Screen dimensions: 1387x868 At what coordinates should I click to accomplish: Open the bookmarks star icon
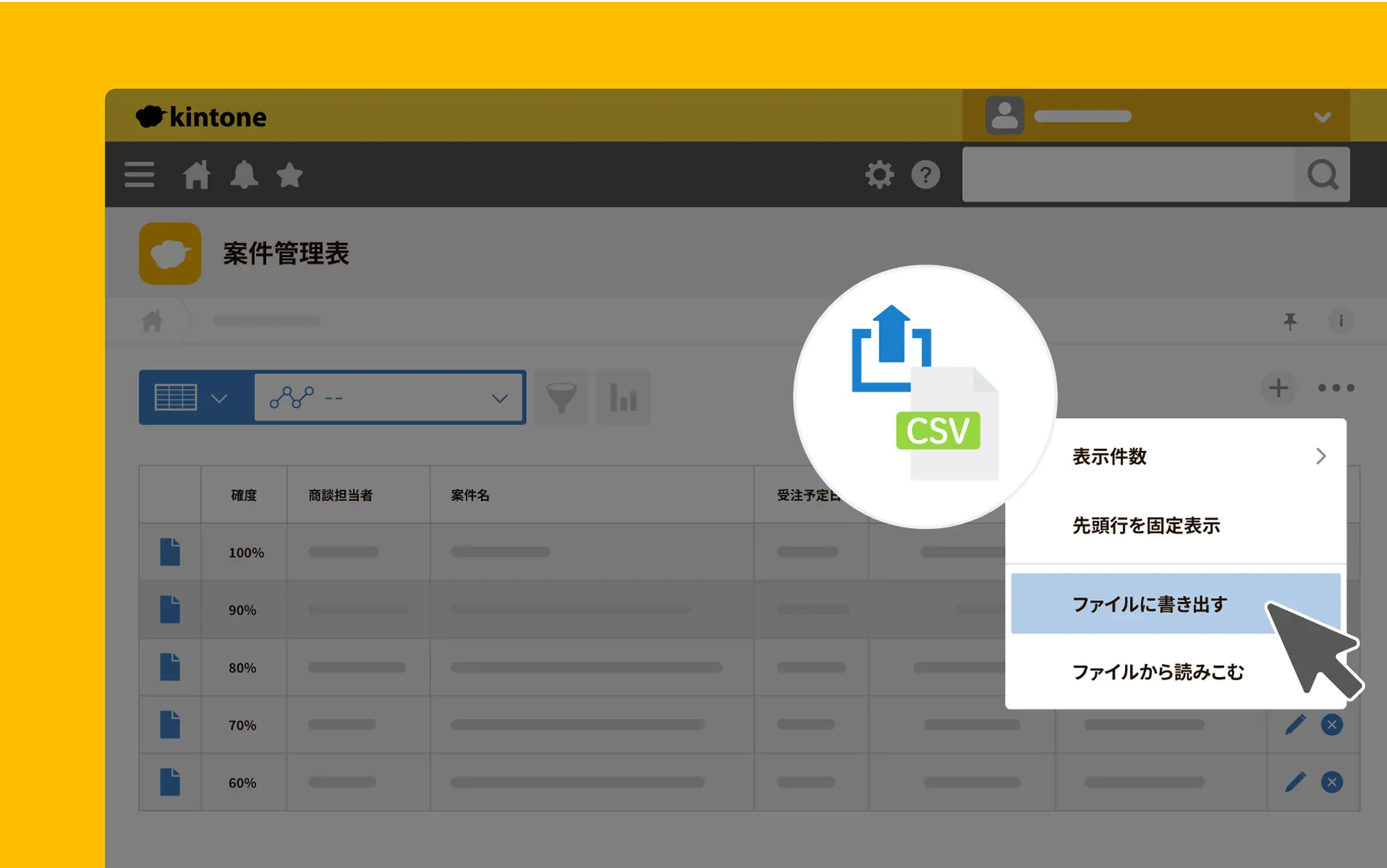coord(290,175)
